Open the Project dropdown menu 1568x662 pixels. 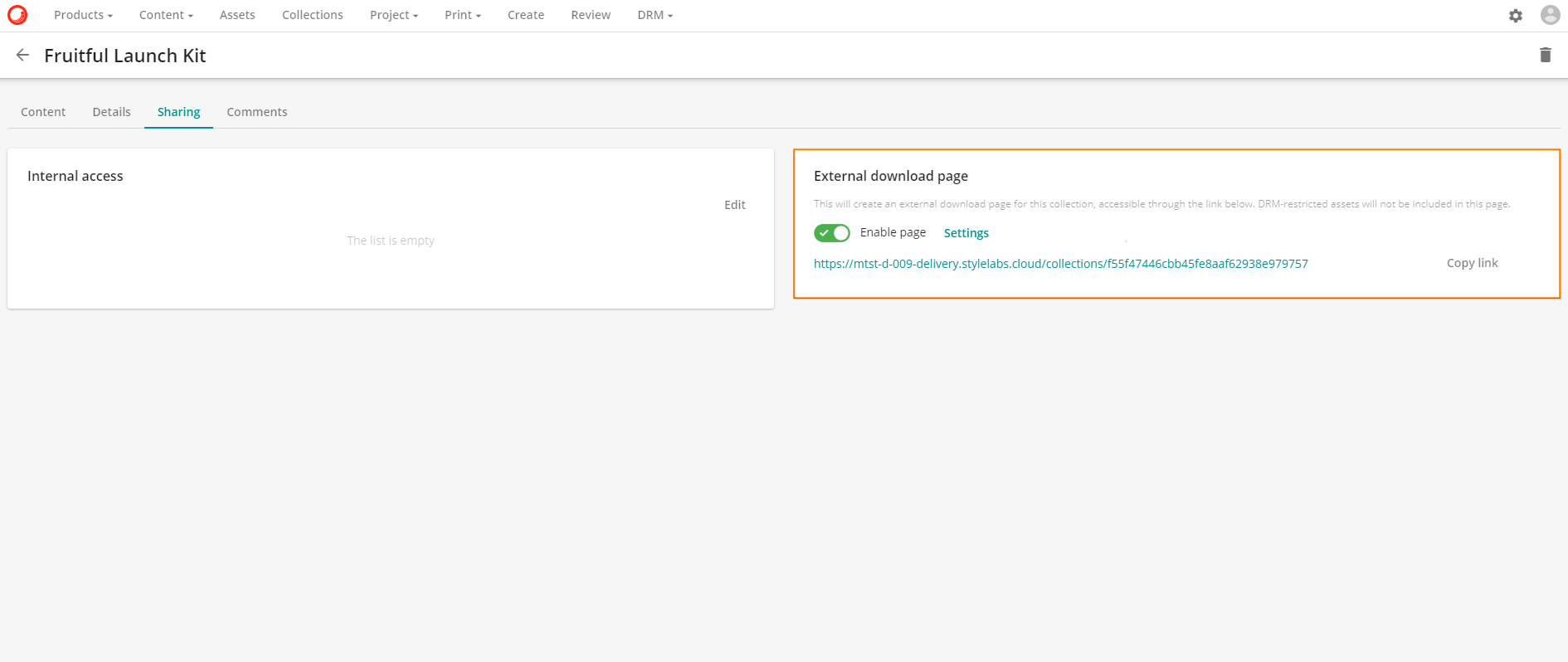click(393, 15)
